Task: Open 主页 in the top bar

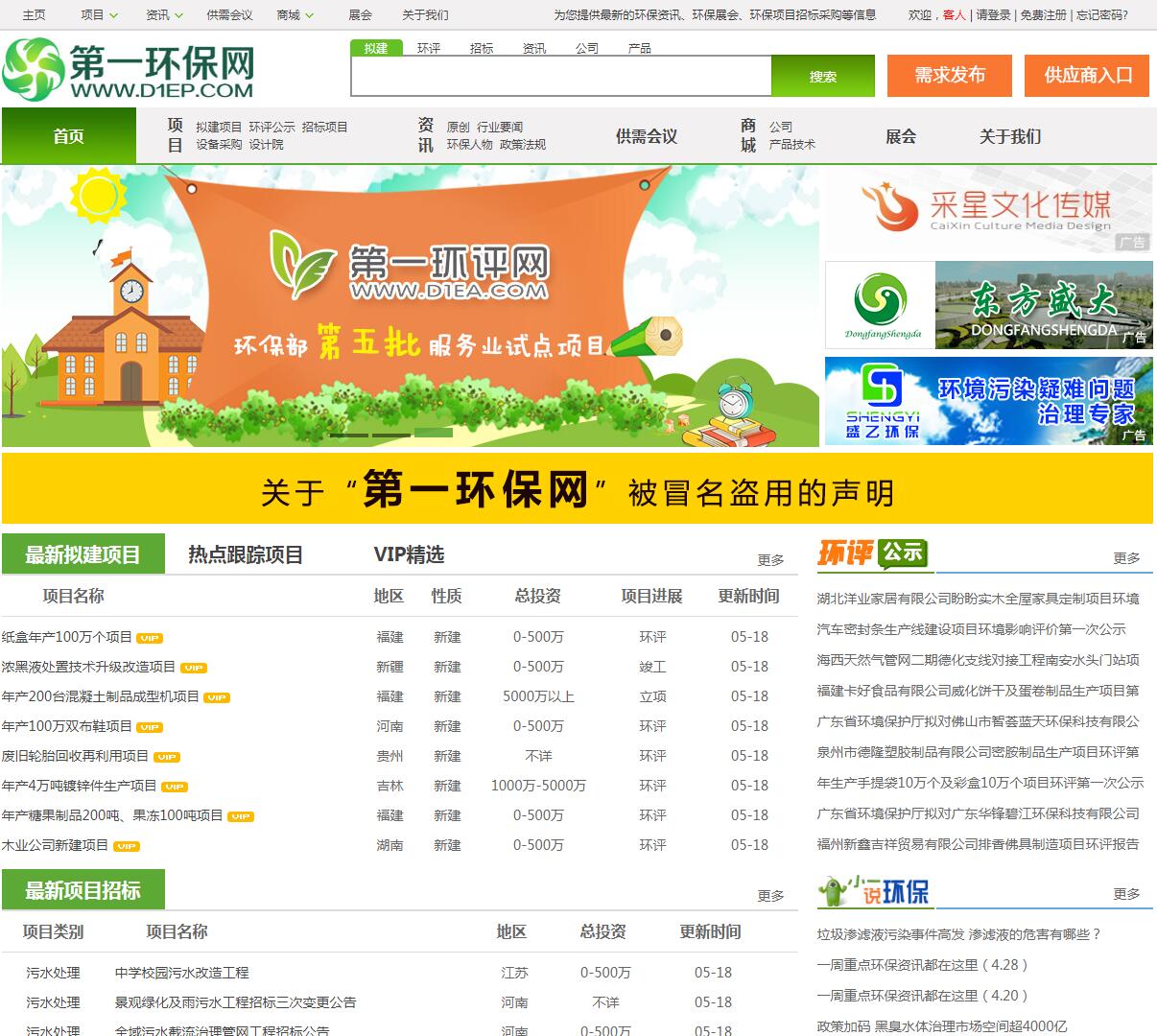Action: (34, 15)
